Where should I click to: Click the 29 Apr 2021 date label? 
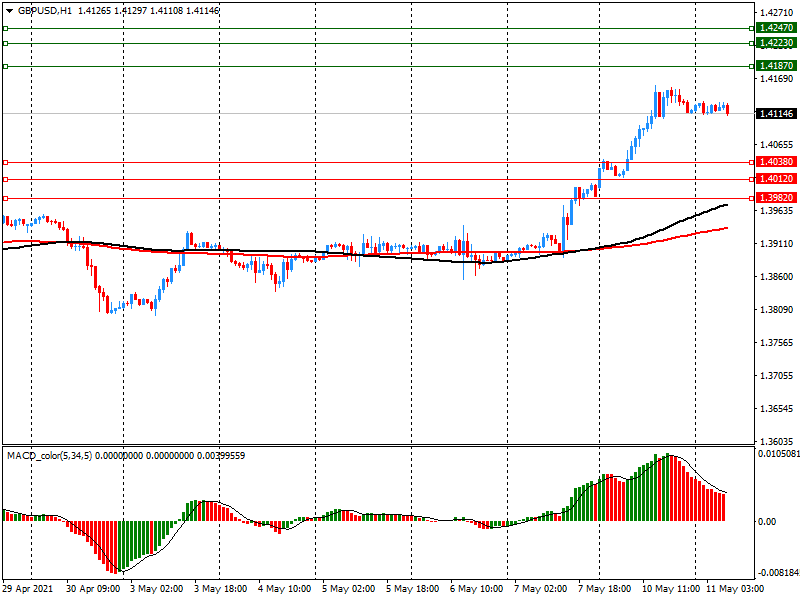(27, 590)
